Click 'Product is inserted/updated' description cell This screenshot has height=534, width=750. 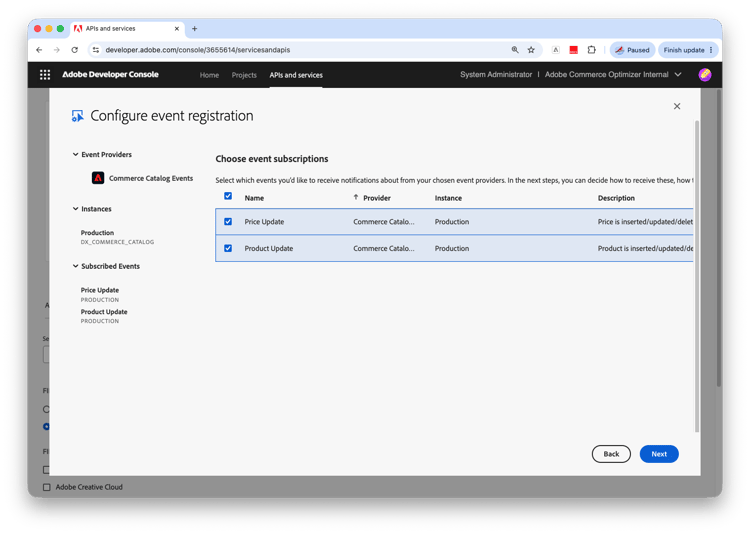(x=645, y=248)
